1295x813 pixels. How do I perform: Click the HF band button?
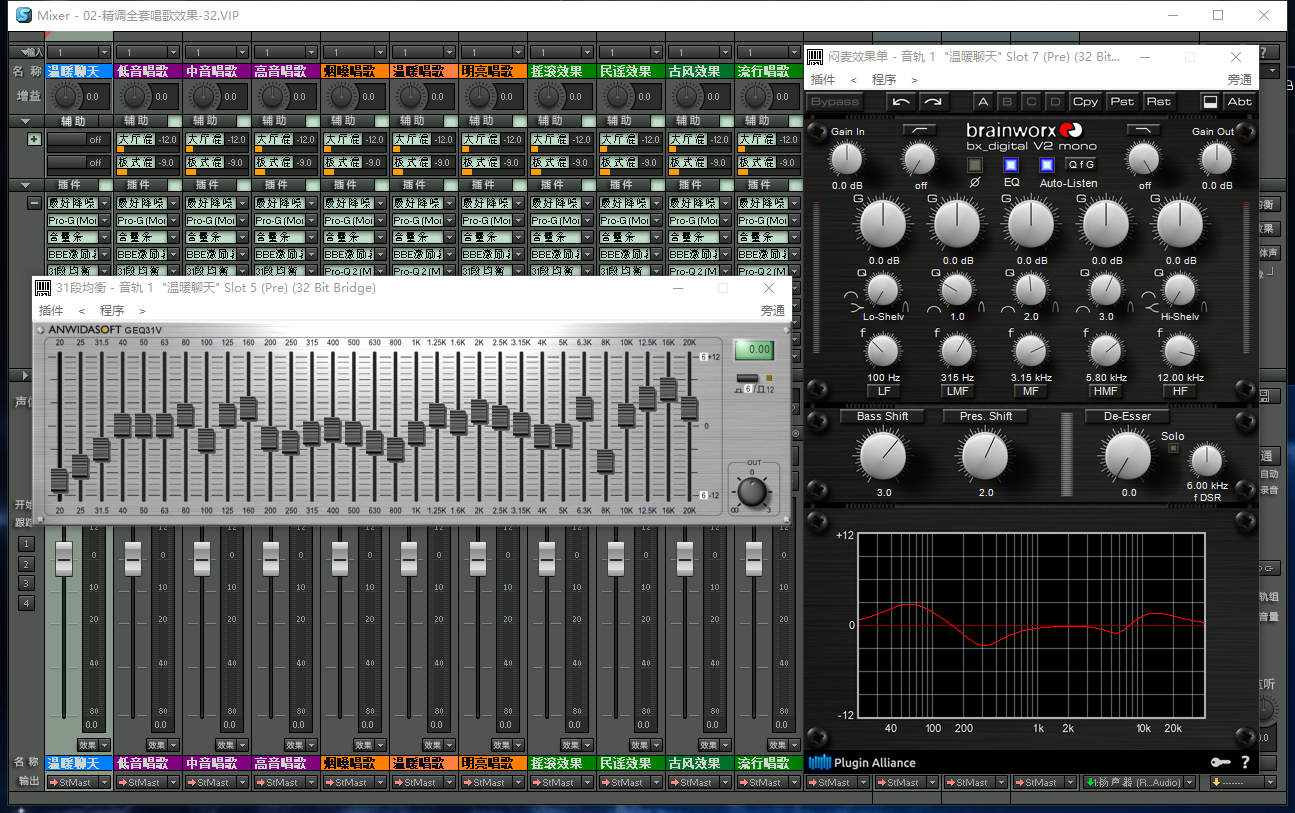coord(1180,391)
